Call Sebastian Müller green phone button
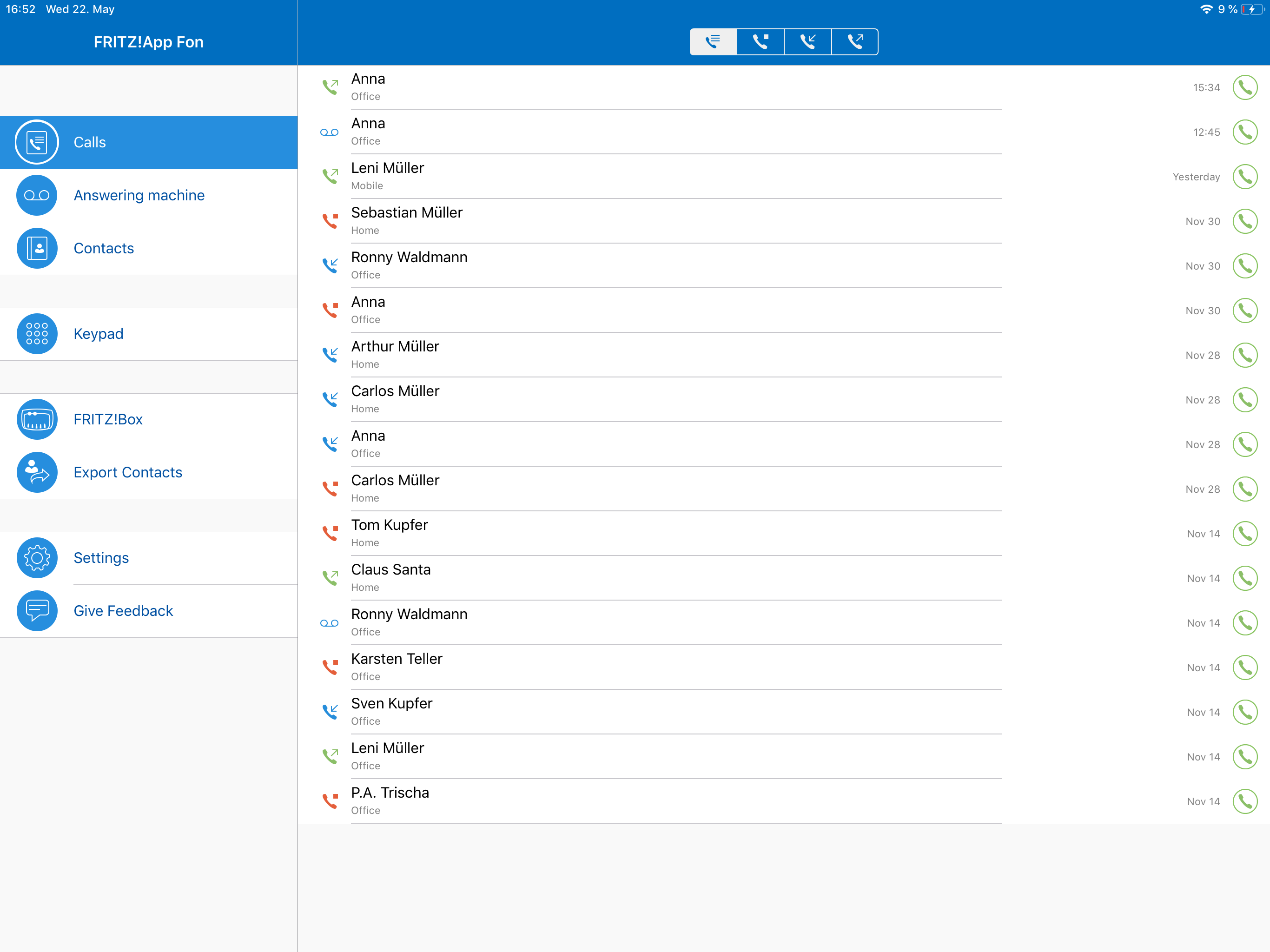The height and width of the screenshot is (952, 1270). (1245, 221)
